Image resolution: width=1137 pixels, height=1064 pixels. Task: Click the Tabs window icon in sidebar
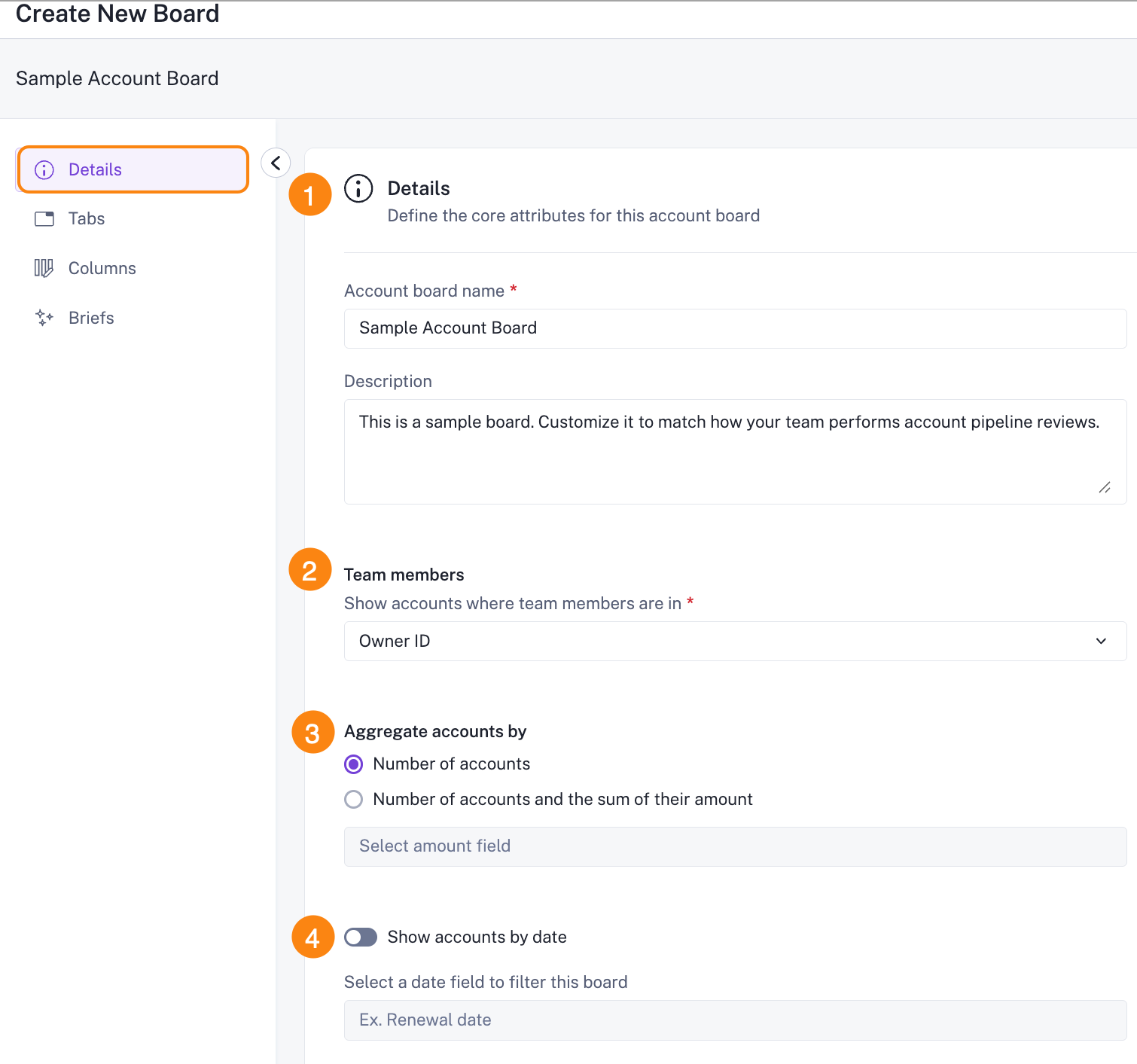tap(44, 219)
